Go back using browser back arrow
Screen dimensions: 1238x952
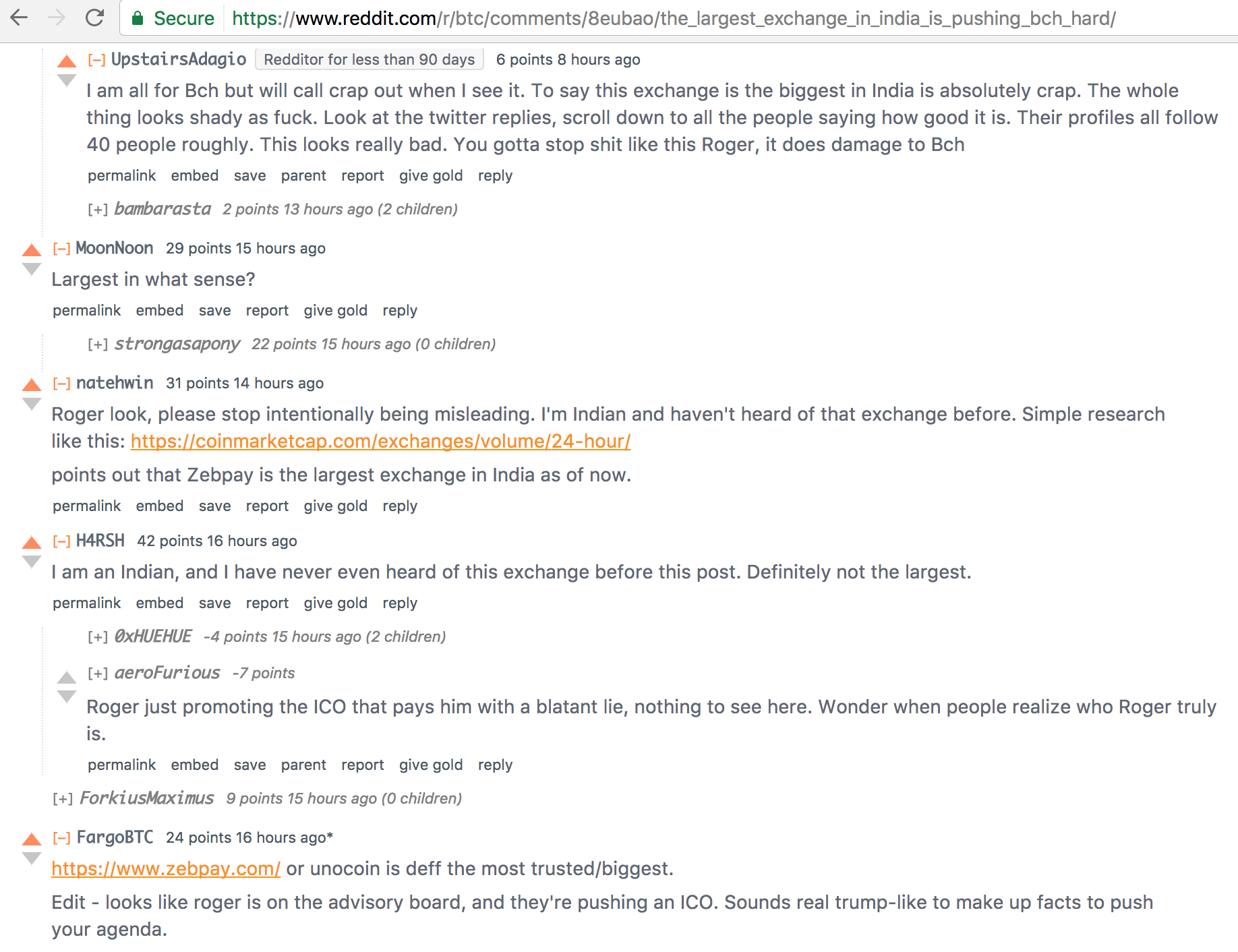(x=20, y=18)
